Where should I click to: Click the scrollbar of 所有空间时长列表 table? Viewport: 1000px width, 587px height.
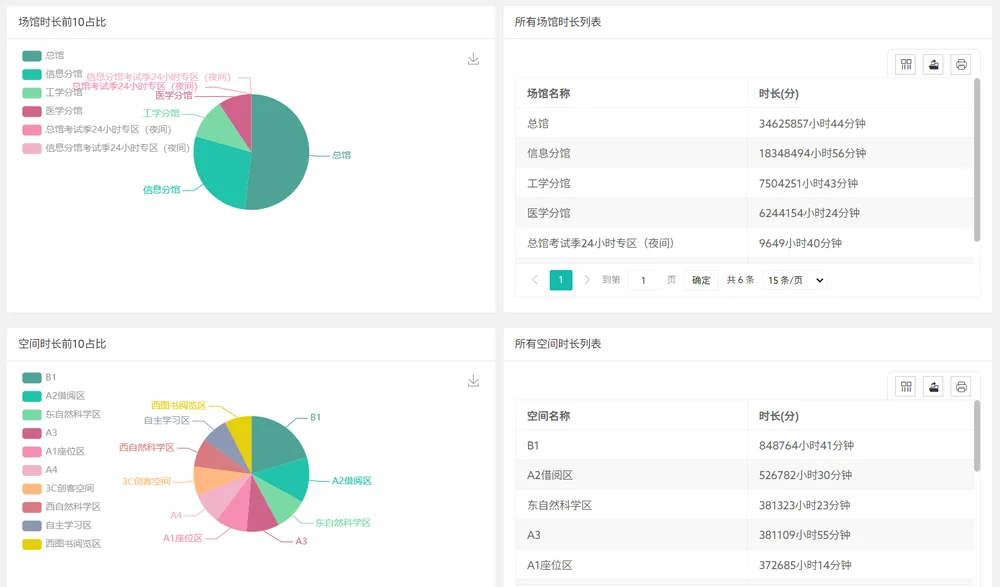click(977, 436)
